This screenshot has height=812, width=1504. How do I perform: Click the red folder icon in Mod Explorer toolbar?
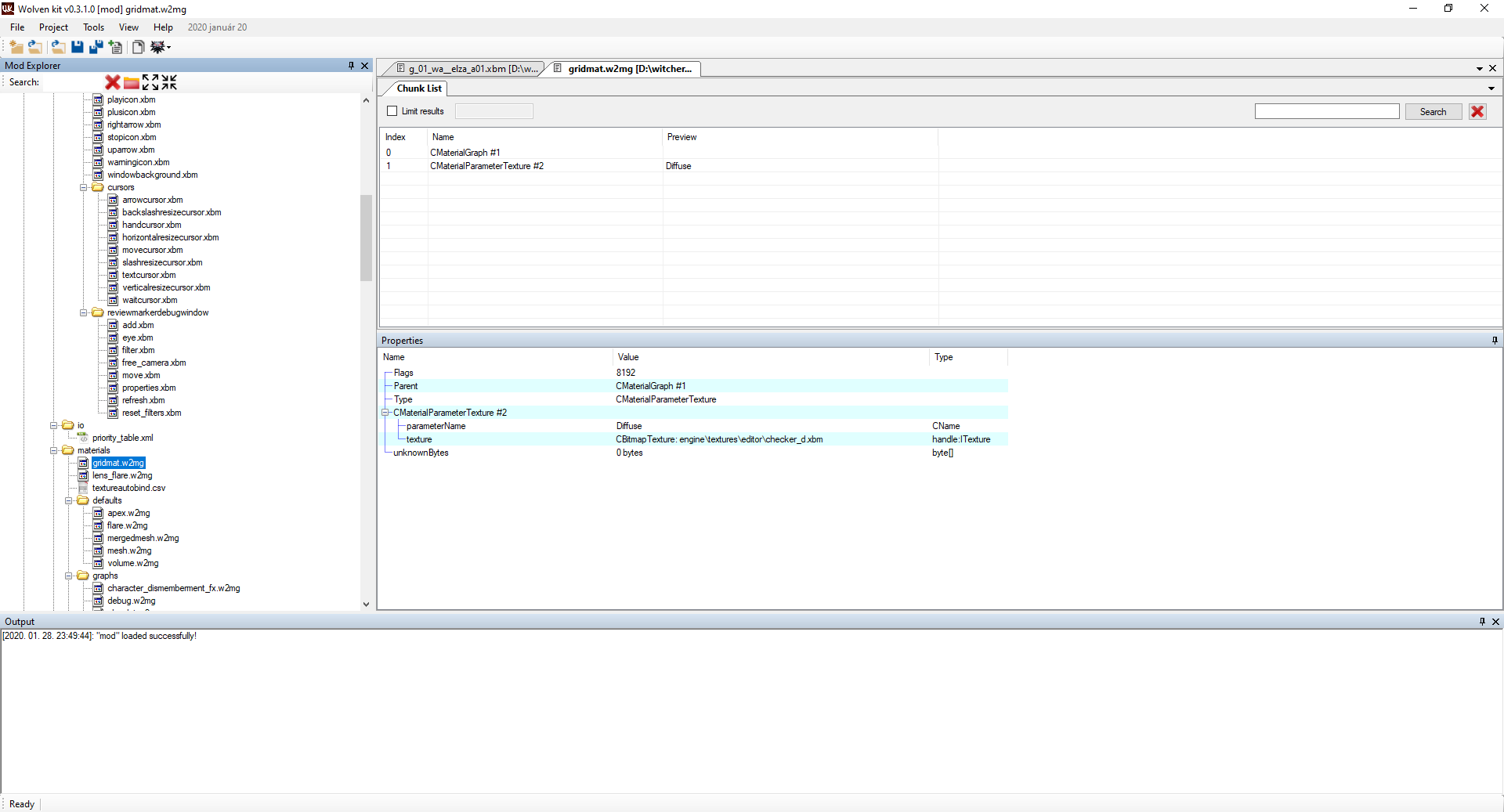click(132, 82)
